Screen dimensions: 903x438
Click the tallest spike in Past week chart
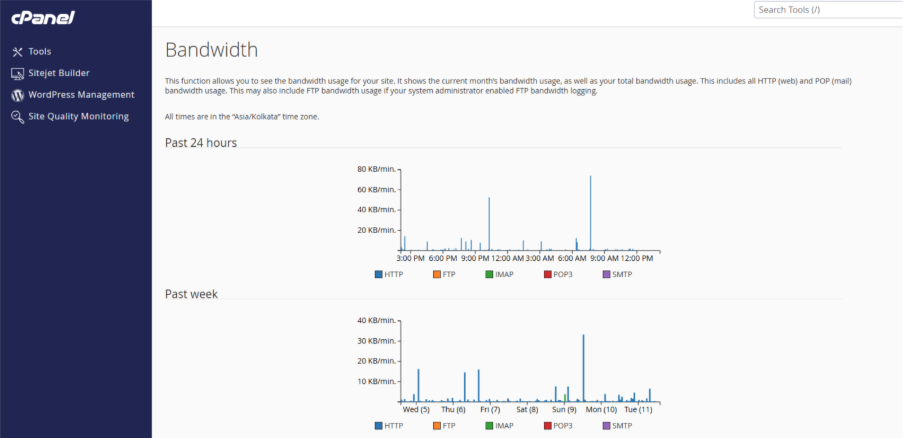[583, 368]
